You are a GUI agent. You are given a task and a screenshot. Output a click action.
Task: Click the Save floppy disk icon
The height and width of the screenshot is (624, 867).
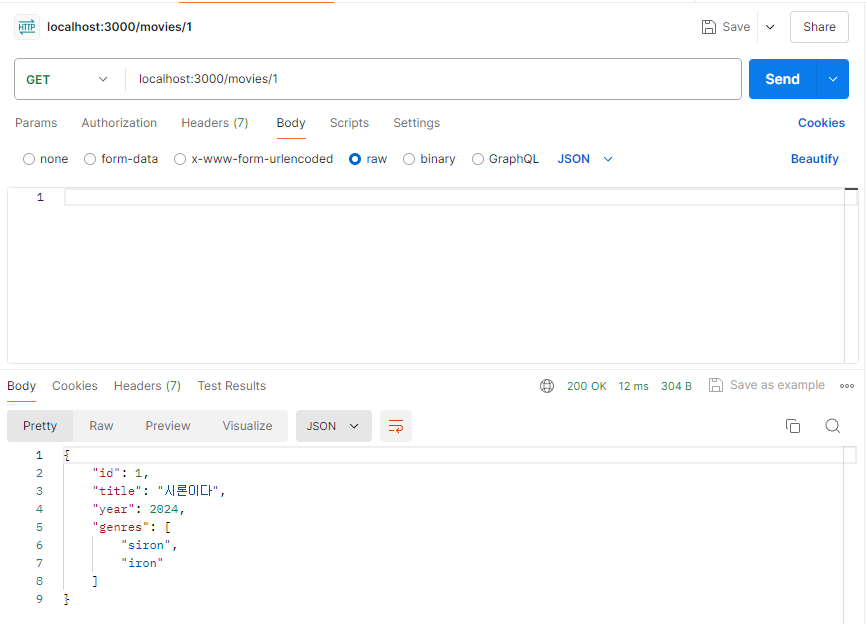click(x=708, y=27)
